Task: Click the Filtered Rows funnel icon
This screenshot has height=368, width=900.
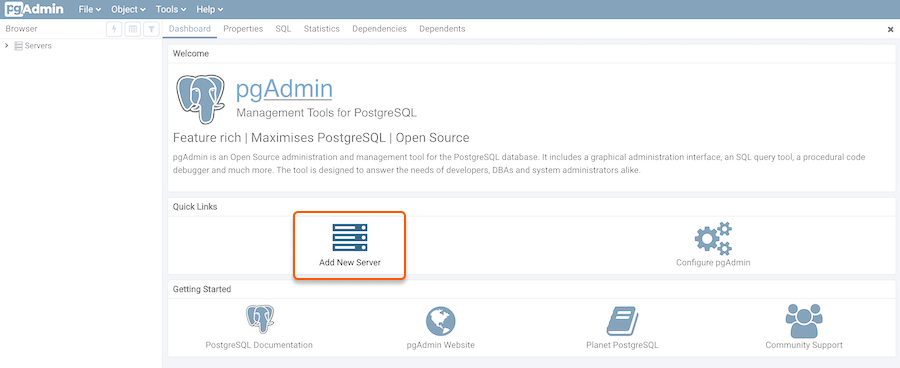Action: pyautogui.click(x=152, y=29)
